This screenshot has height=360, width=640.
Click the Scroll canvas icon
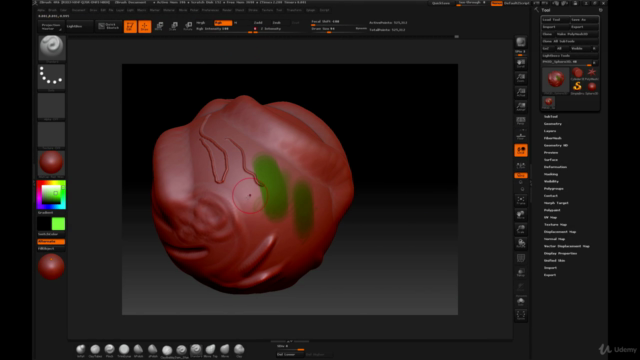(521, 64)
